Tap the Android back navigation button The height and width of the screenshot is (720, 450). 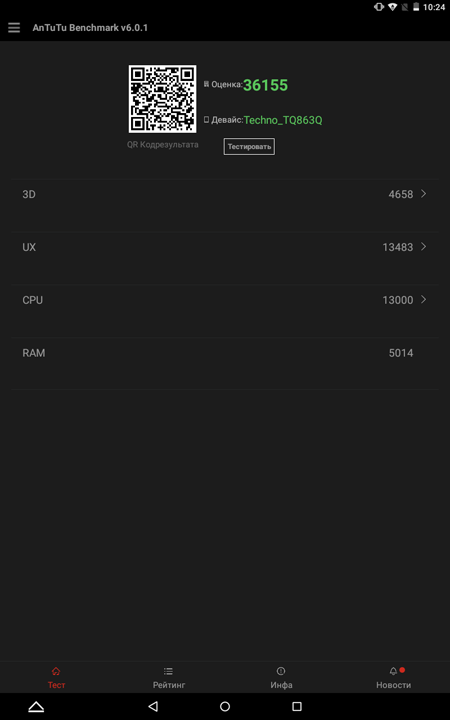(153, 706)
